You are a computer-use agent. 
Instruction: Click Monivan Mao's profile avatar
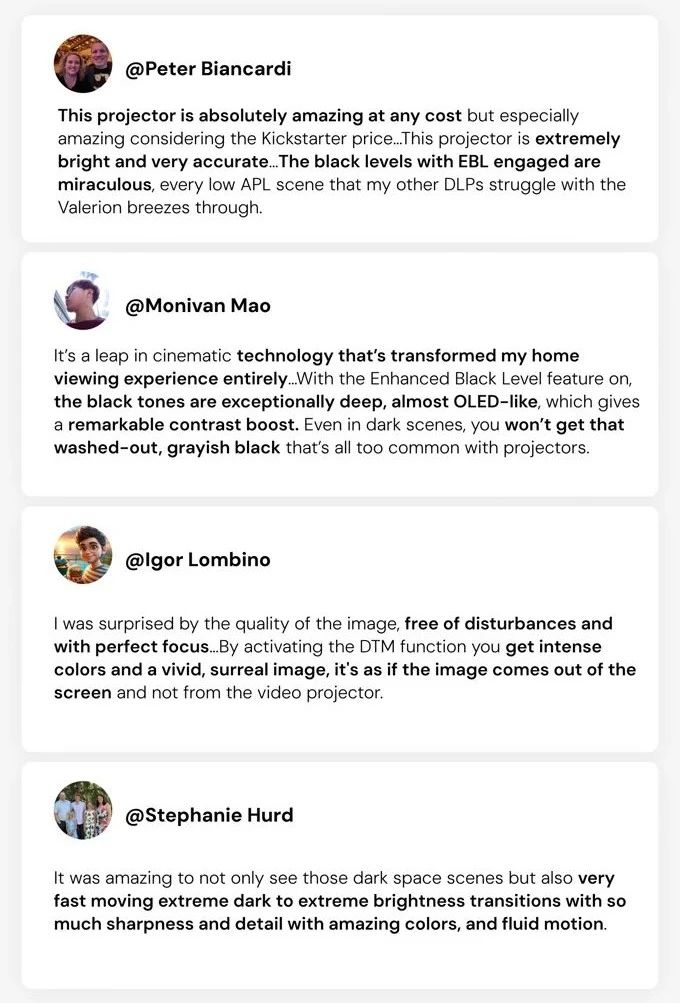point(83,301)
